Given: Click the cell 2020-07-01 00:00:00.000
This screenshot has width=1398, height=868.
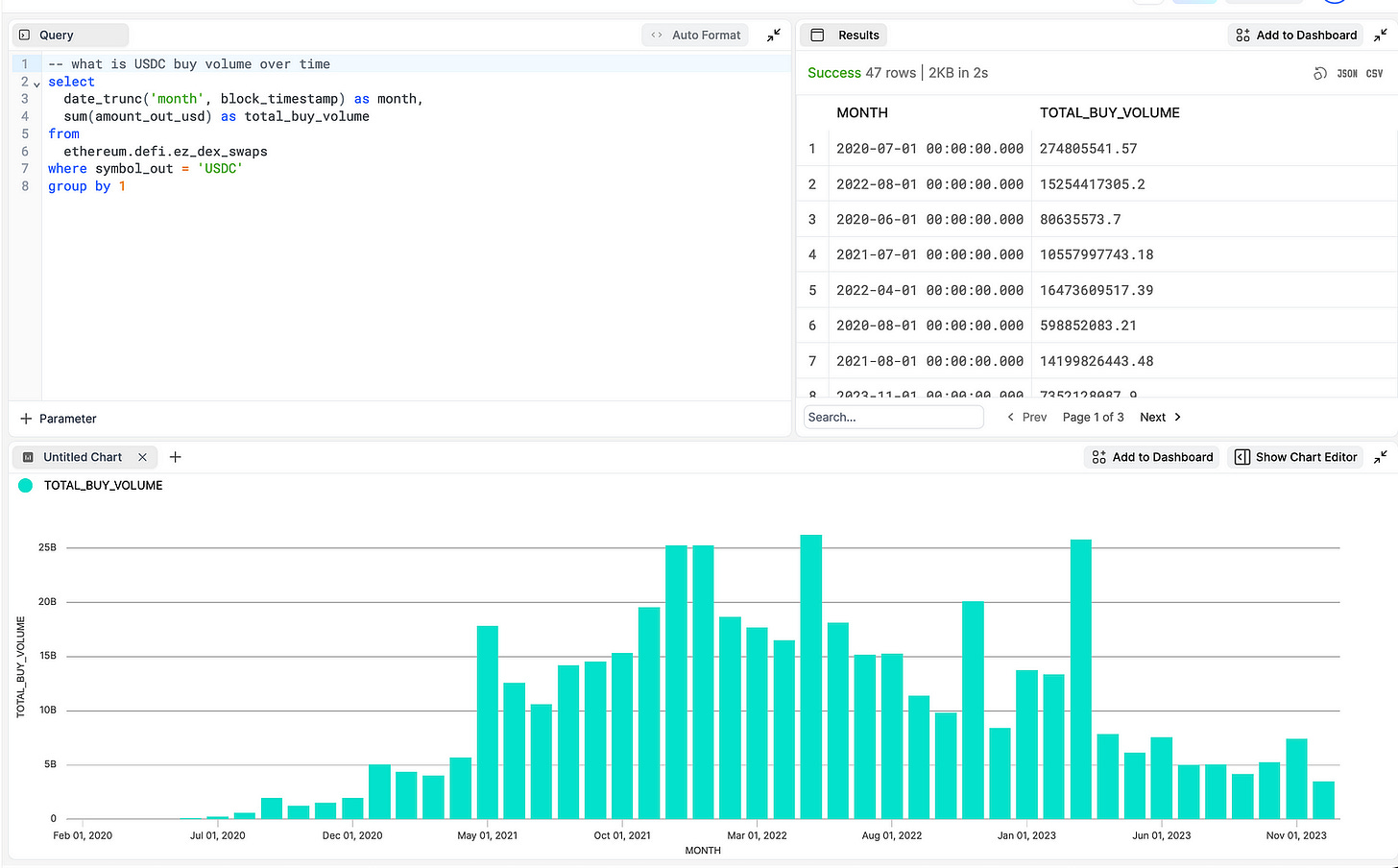Looking at the screenshot, I should click(x=929, y=149).
